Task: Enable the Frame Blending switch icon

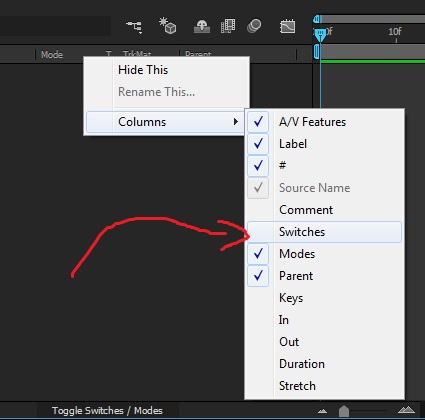Action: [x=228, y=26]
